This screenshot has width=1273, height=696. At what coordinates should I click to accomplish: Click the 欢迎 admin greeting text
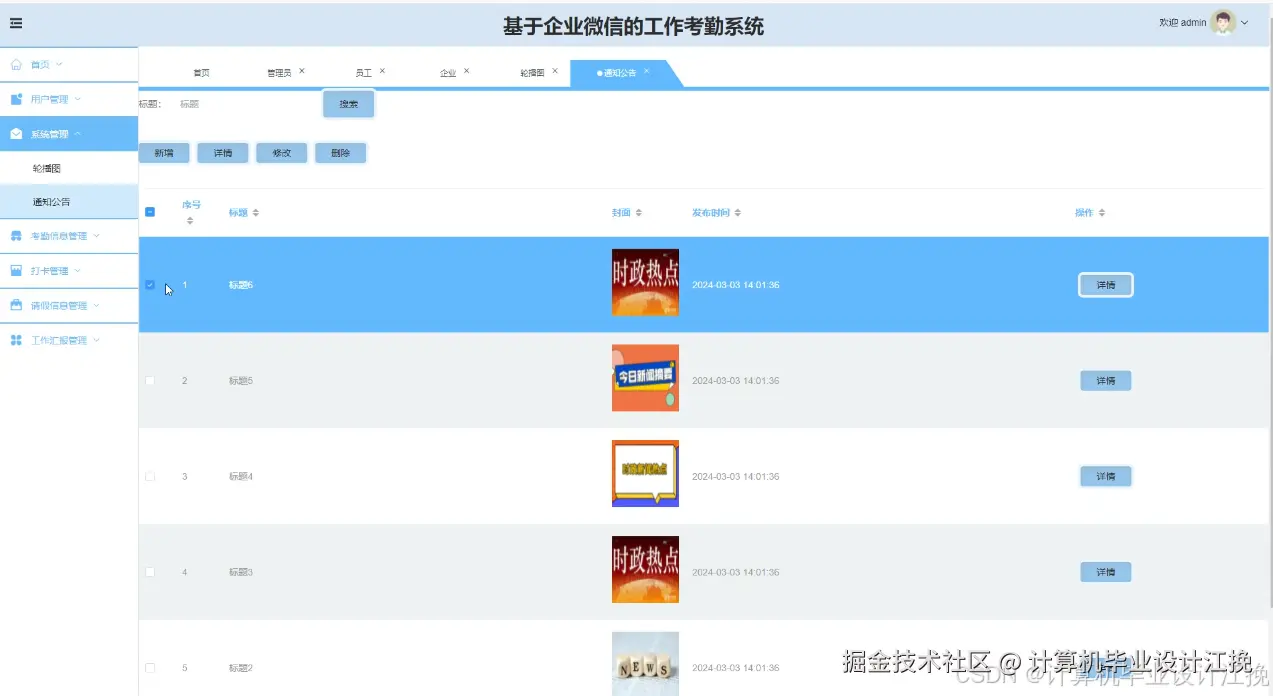[1182, 23]
